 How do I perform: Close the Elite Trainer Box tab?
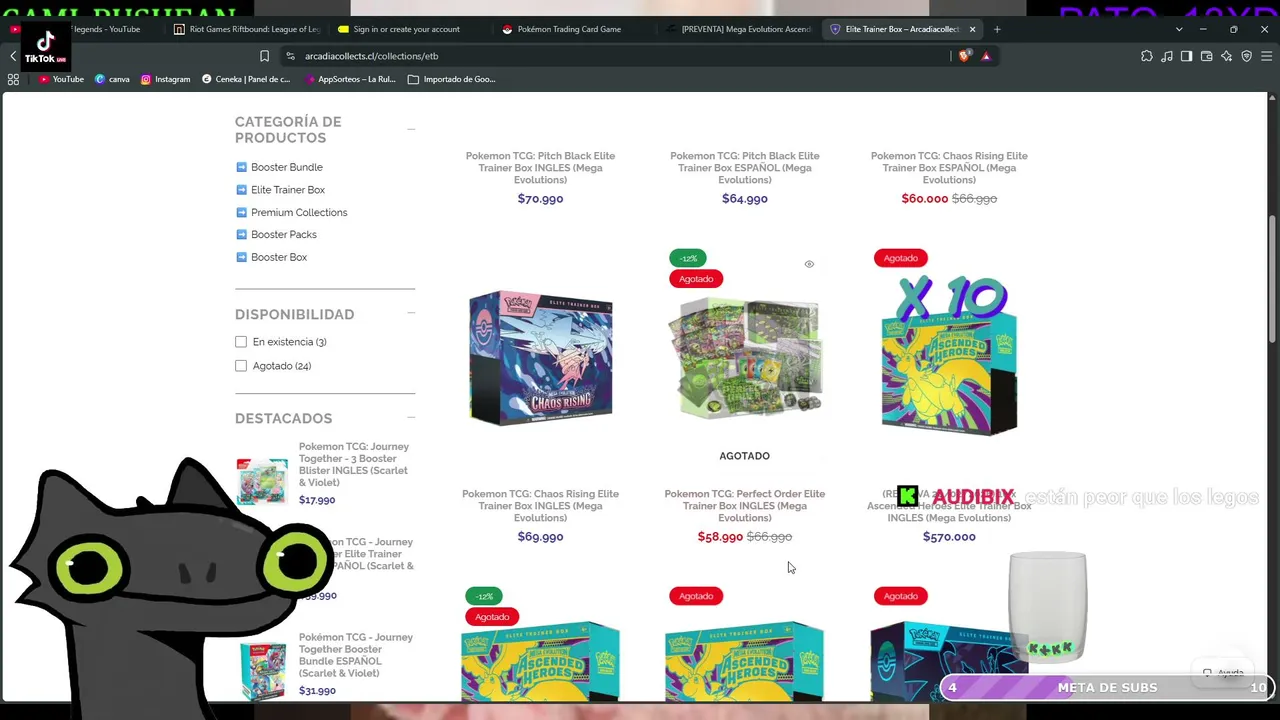(972, 29)
